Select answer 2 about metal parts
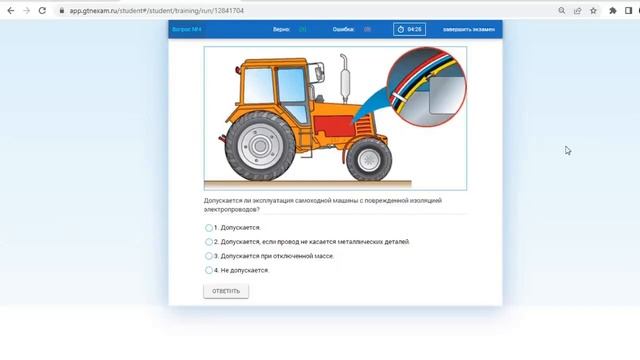 (209, 242)
